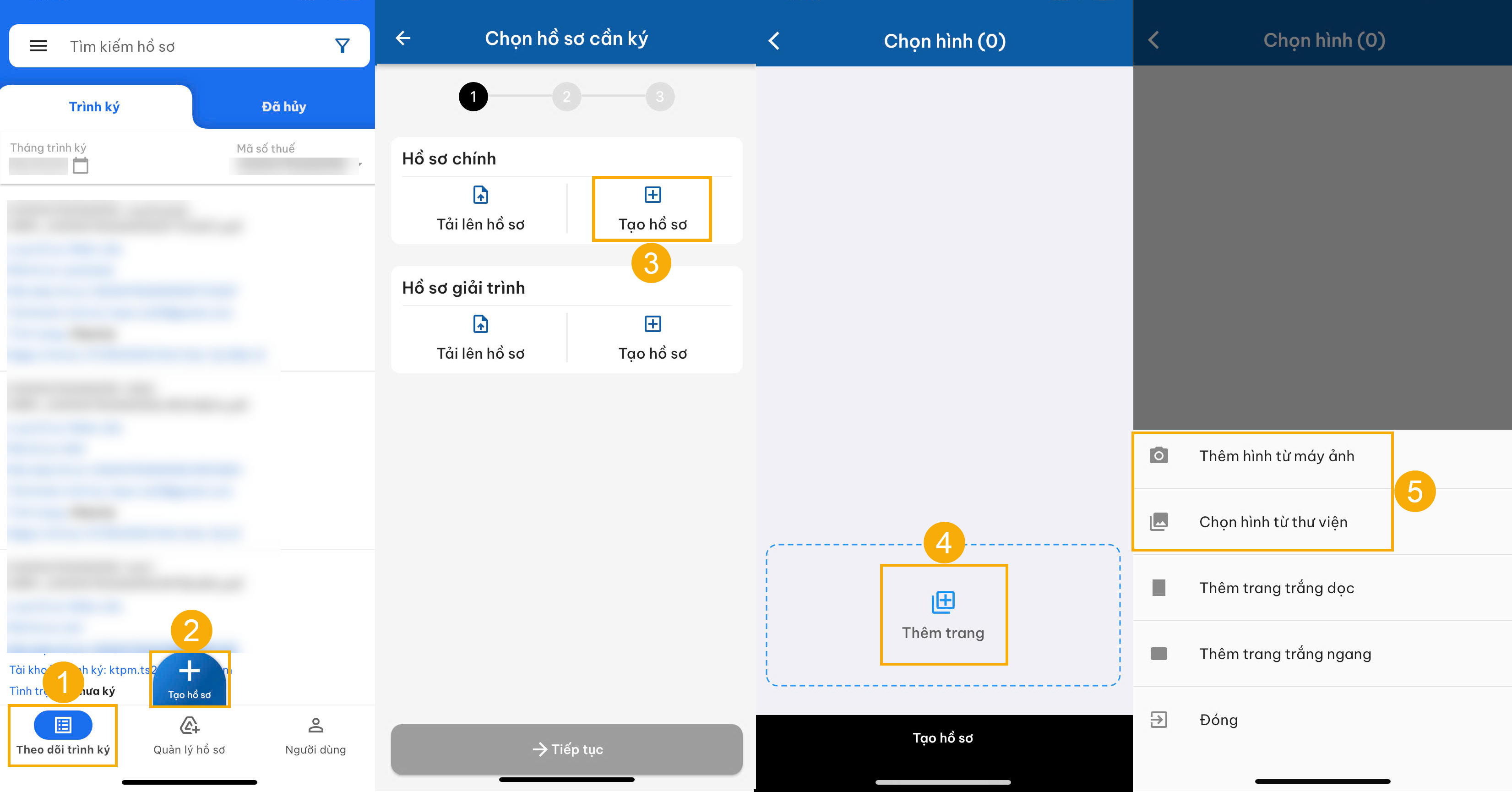Screen dimensions: 1512x792
Task: Select Tạo hồ sơ under Hồ sơ giải trình
Action: 652,338
